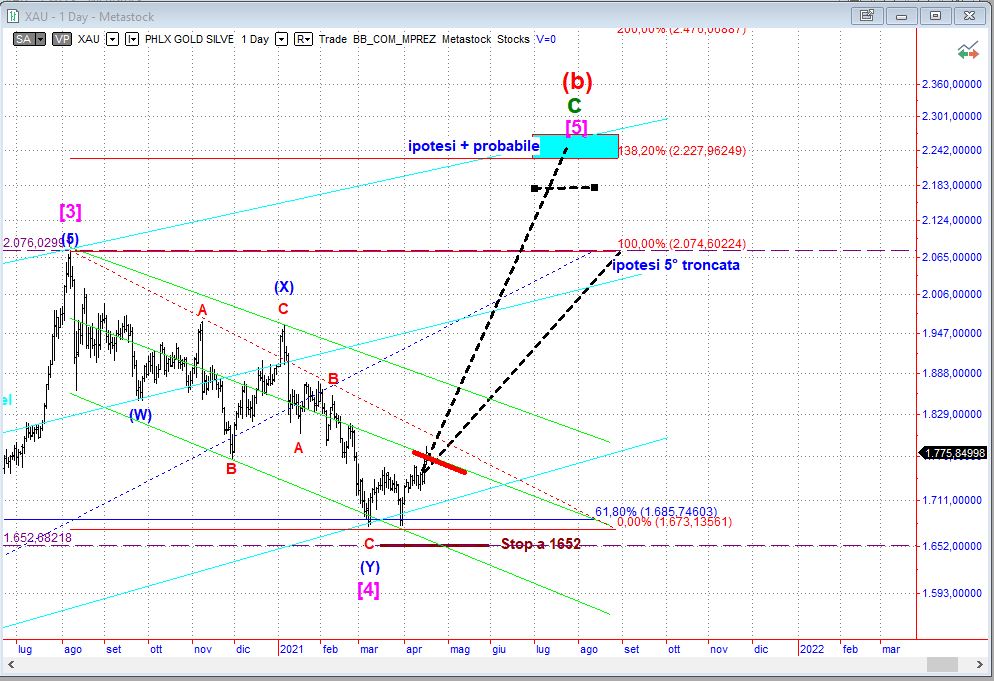Click the 1 Day periodicity label
The height and width of the screenshot is (681, 994).
click(255, 39)
